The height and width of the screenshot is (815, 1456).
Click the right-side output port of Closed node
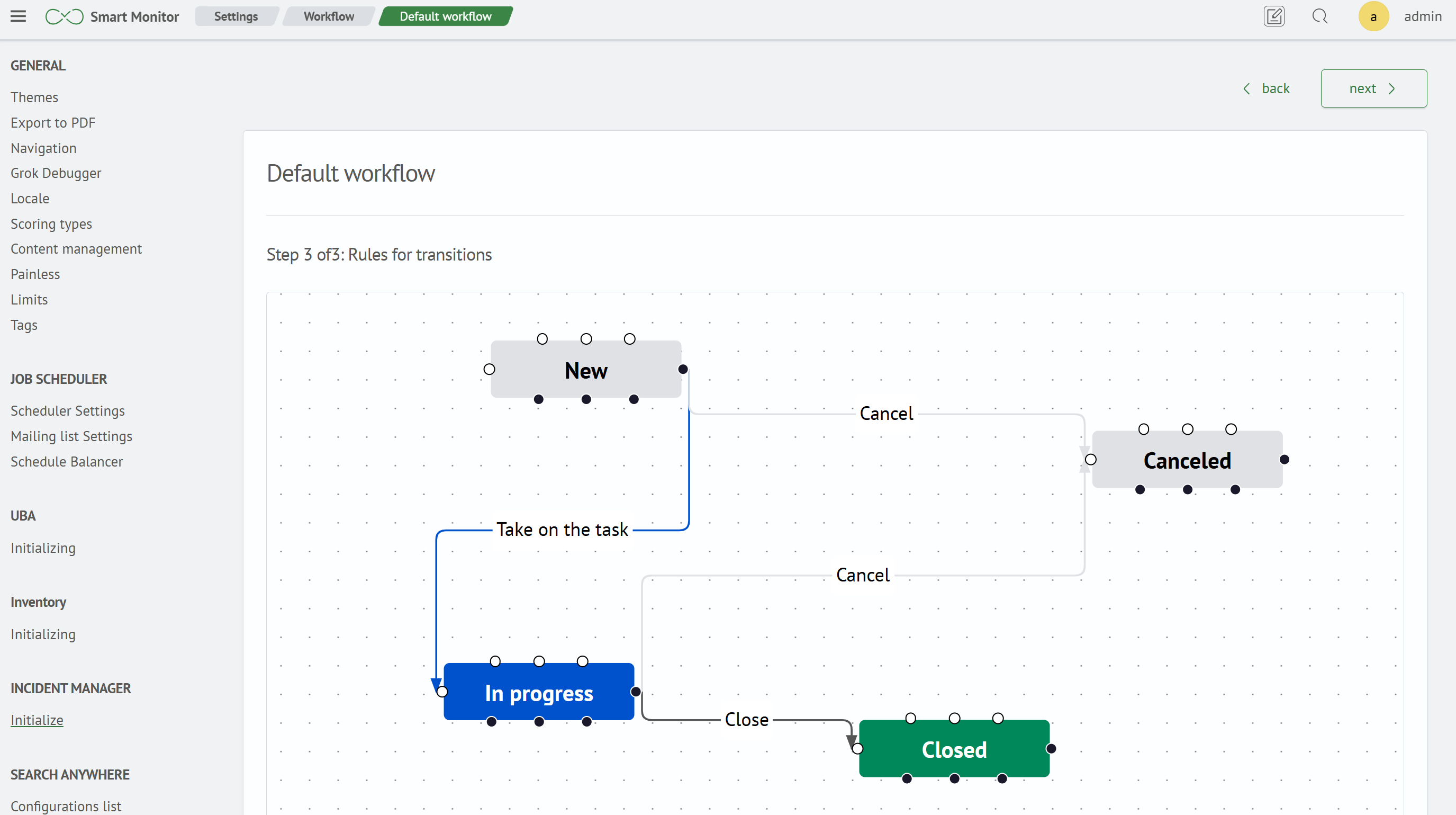click(1051, 749)
